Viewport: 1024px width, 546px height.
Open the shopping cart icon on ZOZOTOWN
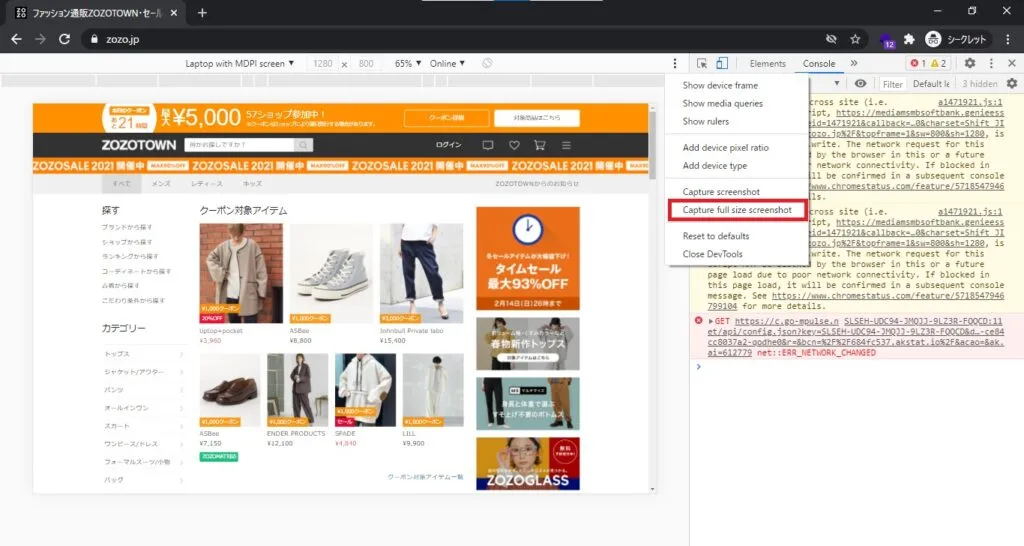(x=539, y=145)
